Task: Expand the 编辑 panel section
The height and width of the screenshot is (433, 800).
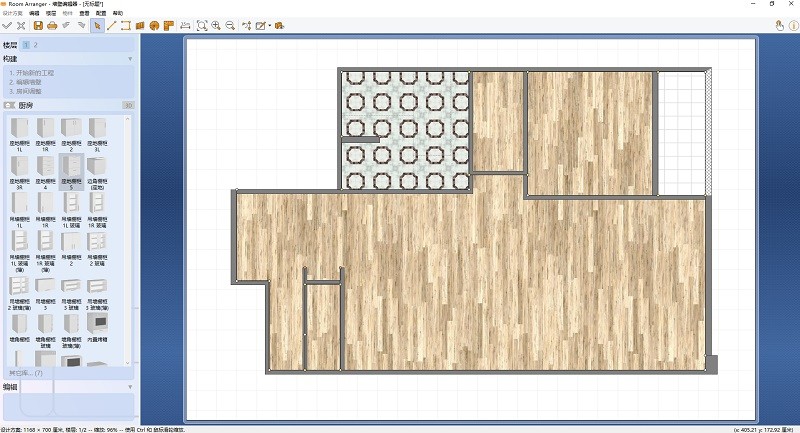Action: tap(130, 387)
